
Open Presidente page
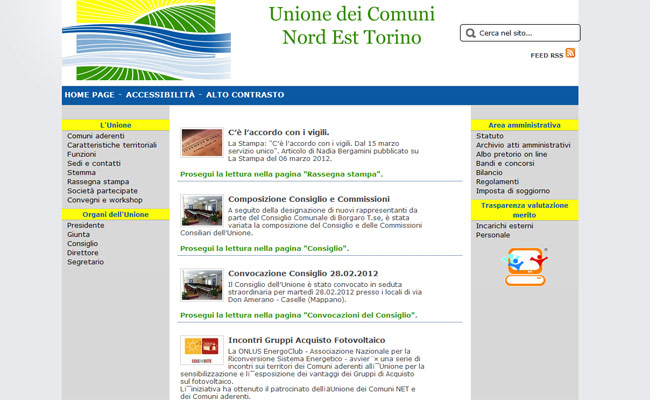tap(86, 225)
